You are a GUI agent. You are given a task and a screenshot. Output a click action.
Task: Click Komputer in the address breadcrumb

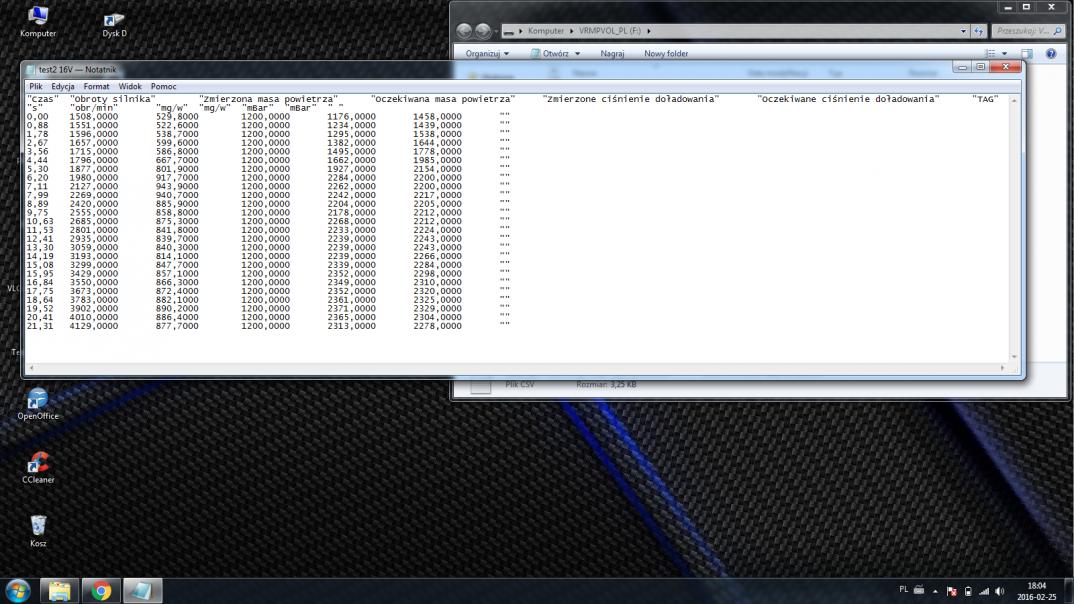click(545, 31)
